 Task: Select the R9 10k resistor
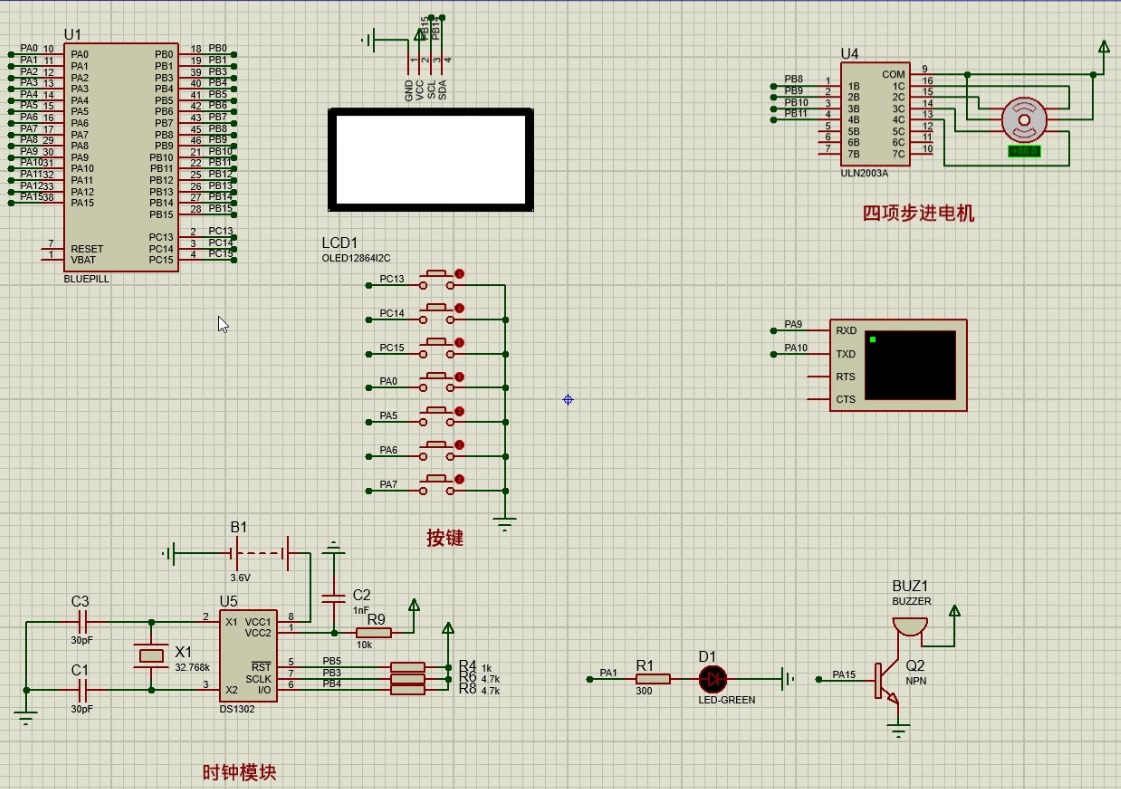tap(373, 632)
